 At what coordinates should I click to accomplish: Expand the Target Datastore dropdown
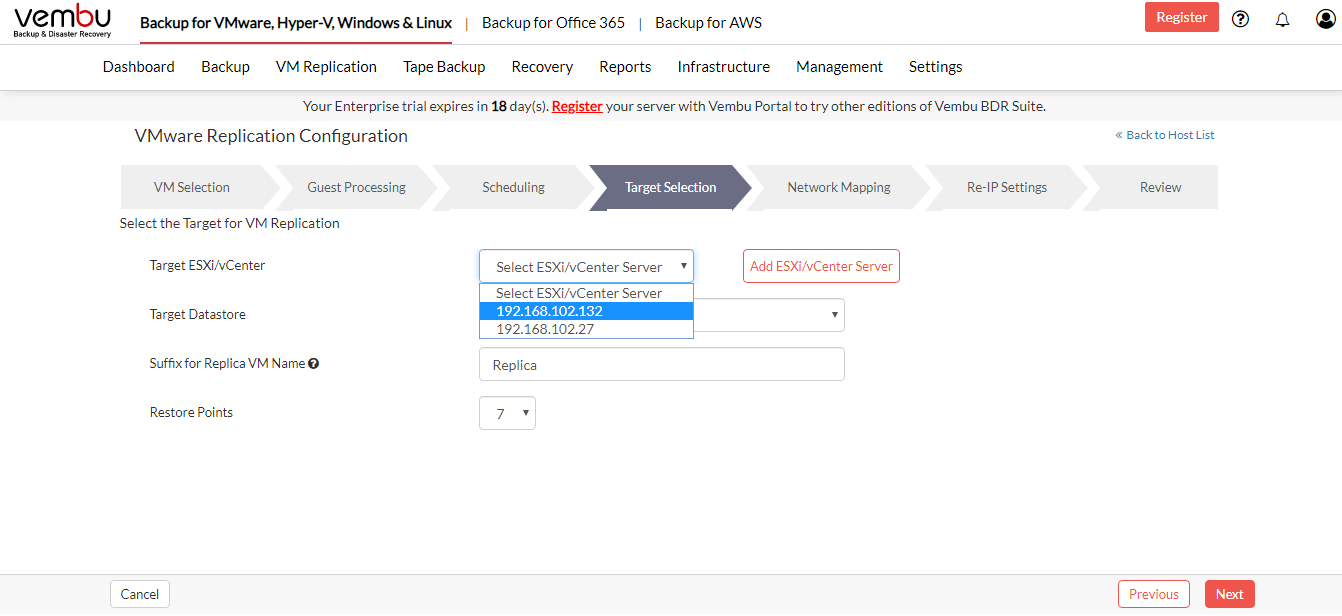pos(768,315)
